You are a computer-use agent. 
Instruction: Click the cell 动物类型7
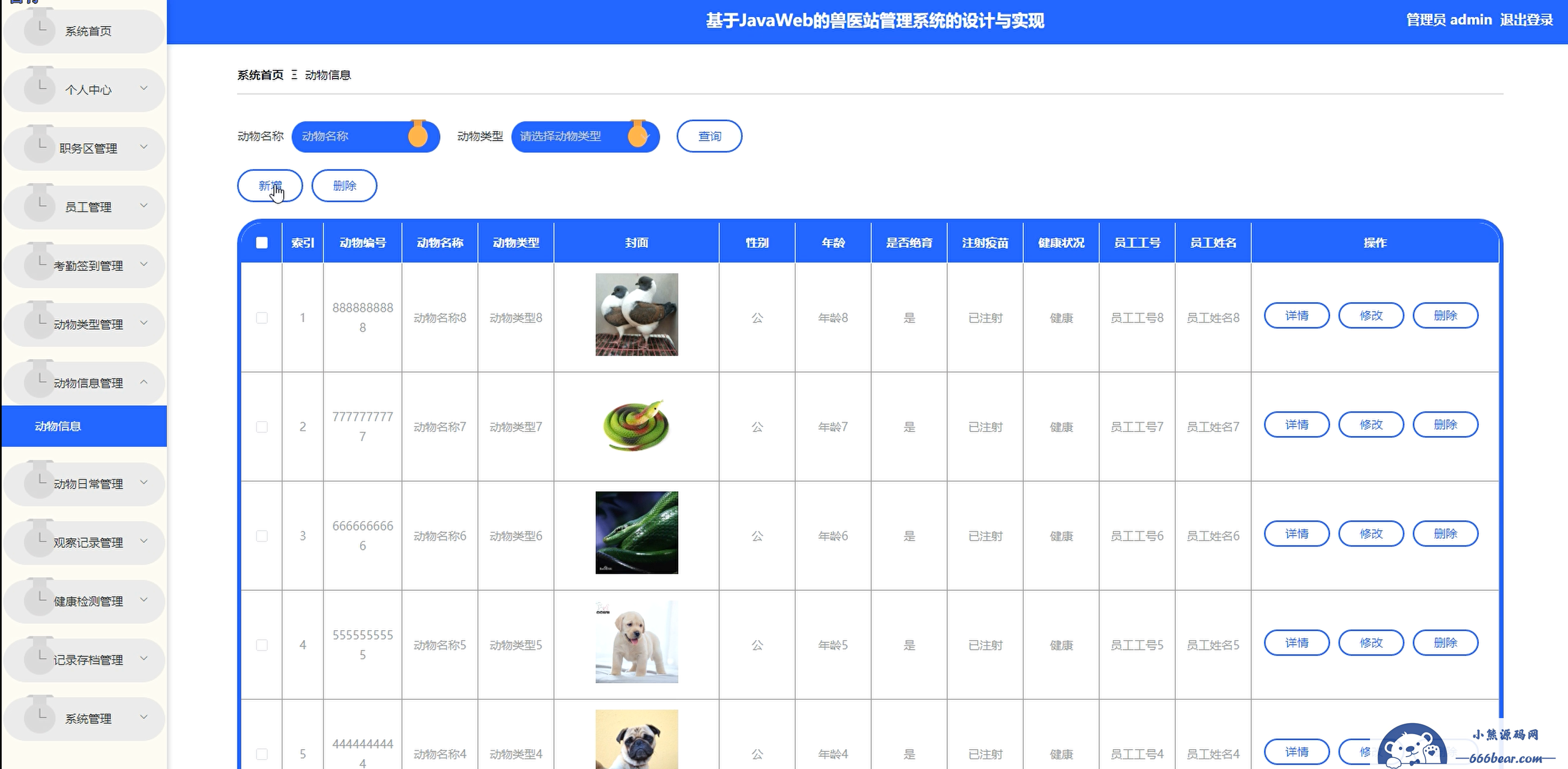pos(515,427)
